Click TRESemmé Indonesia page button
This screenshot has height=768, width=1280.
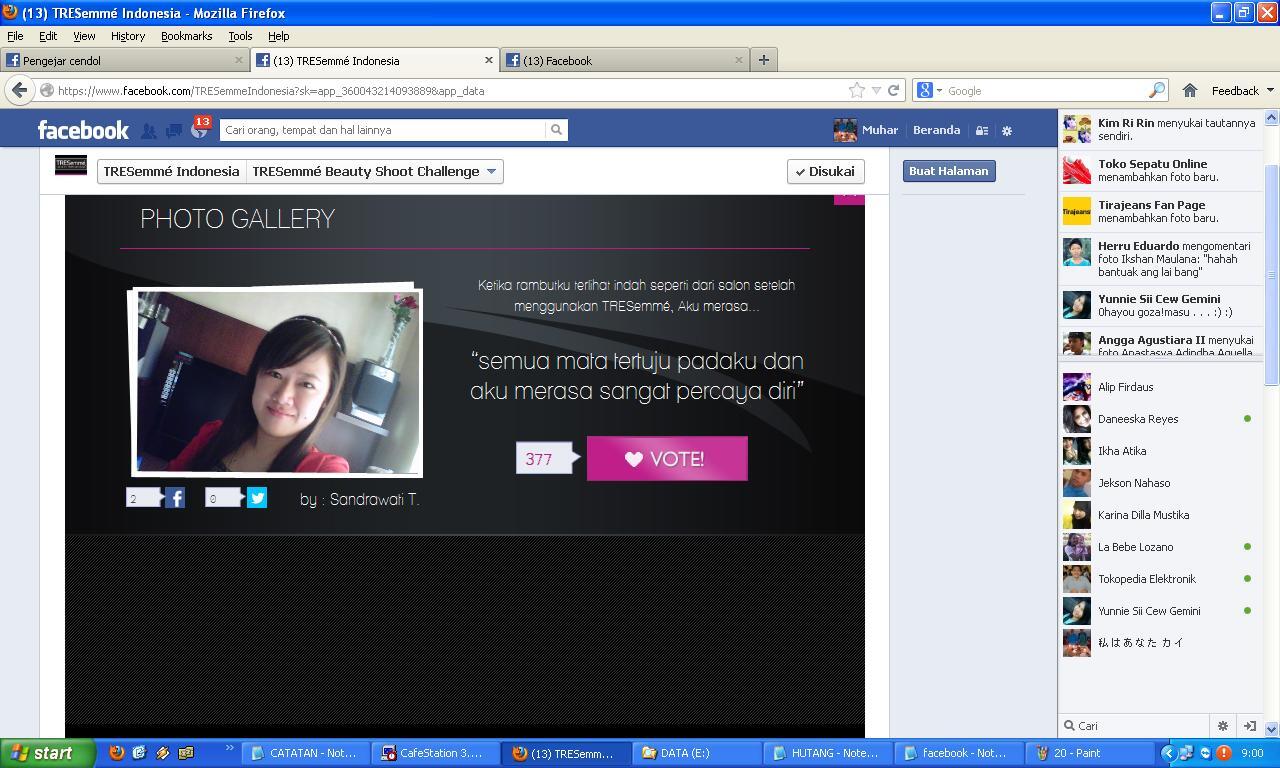click(172, 171)
